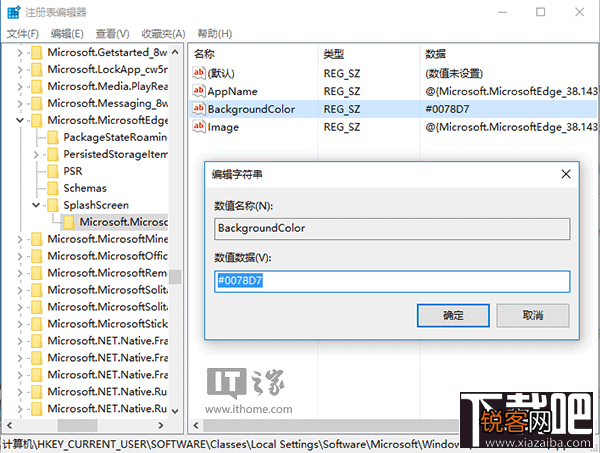Select the PSR key name
The width and height of the screenshot is (600, 453).
pyautogui.click(x=73, y=171)
